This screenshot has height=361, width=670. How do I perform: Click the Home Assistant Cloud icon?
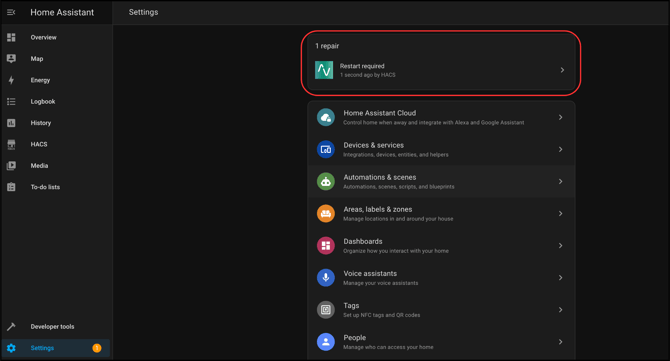point(326,117)
